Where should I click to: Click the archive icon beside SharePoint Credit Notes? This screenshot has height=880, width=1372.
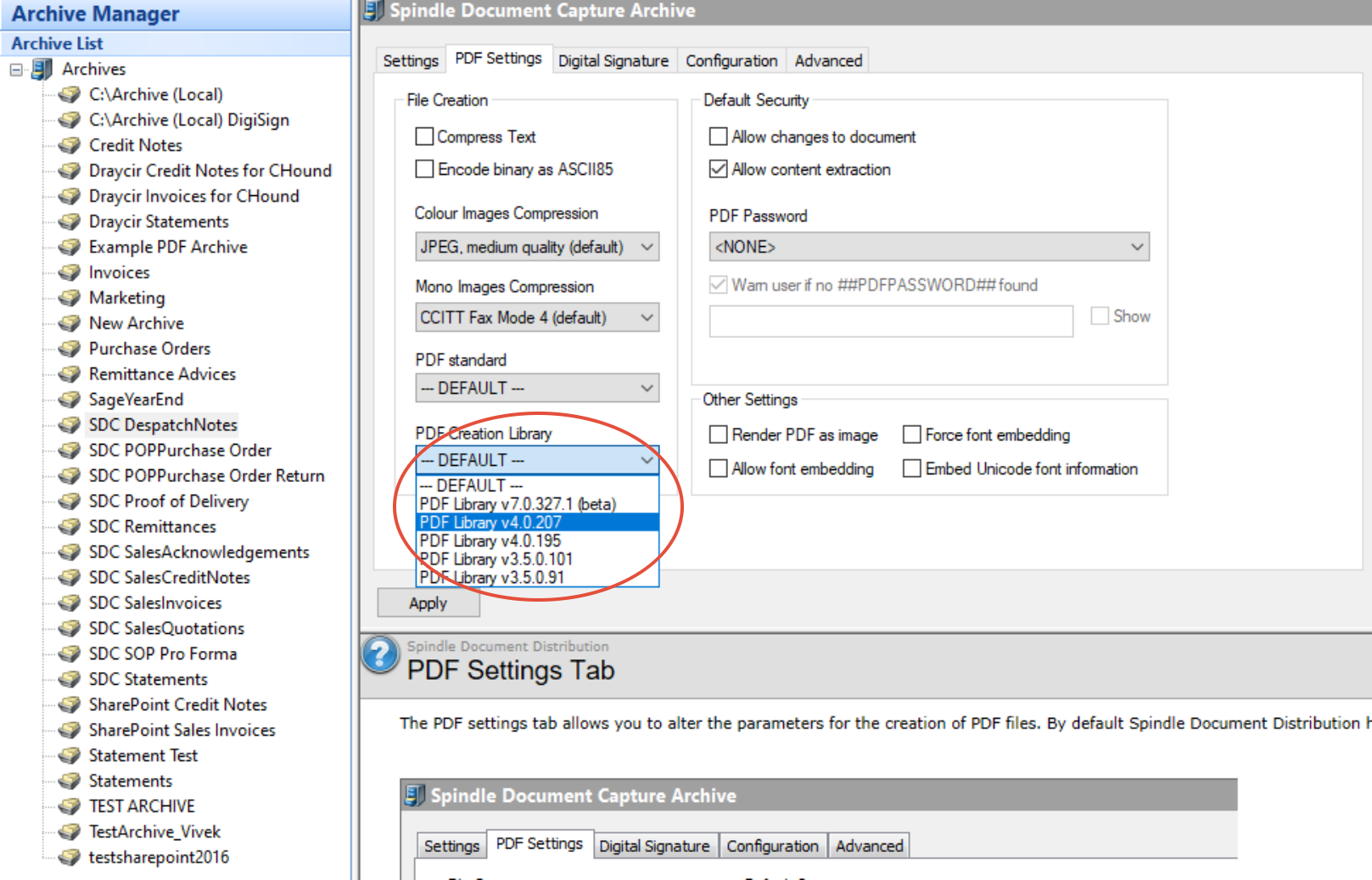pos(69,705)
